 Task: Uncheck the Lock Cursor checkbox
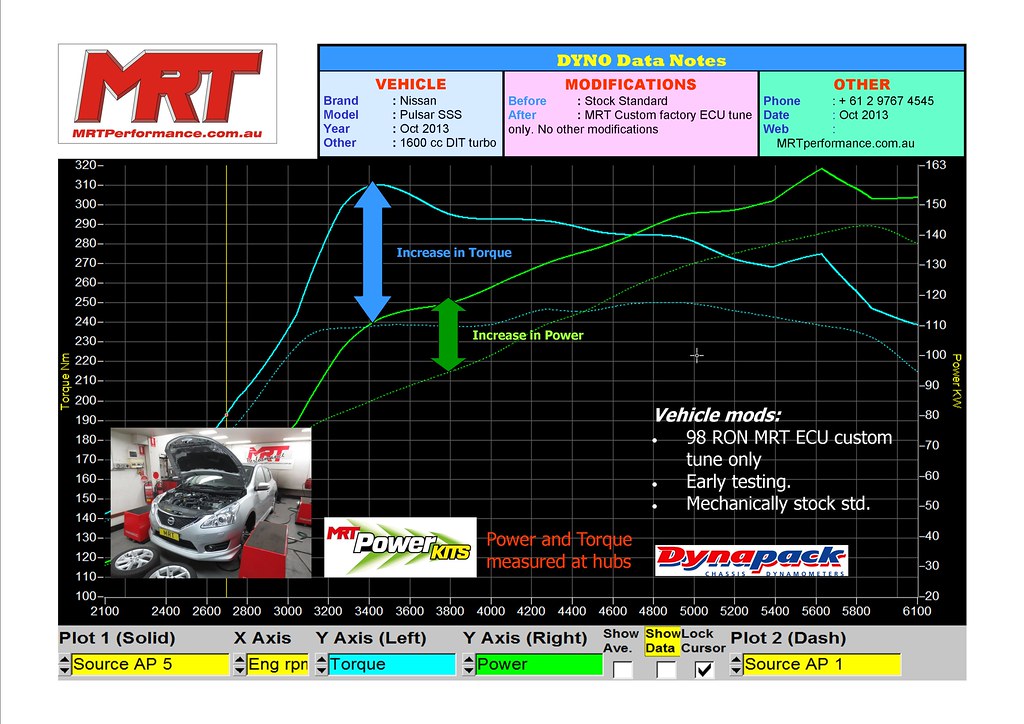[704, 670]
